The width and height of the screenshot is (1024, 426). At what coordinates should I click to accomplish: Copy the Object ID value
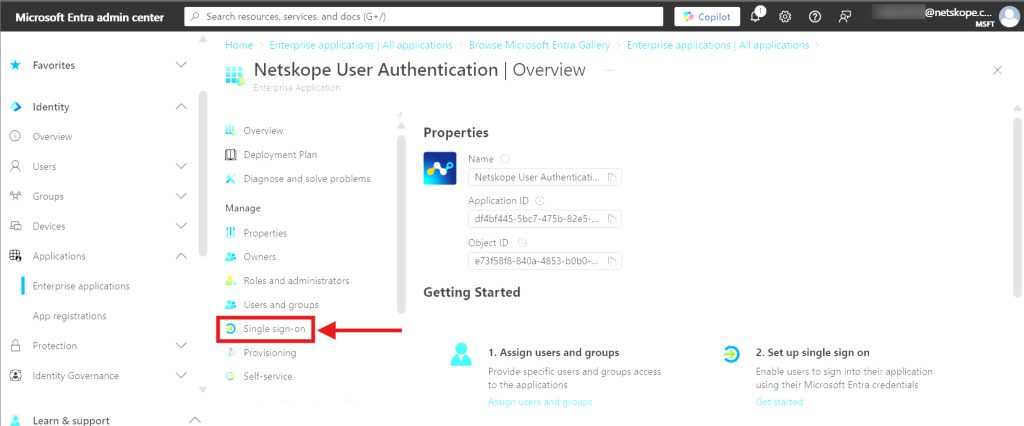[612, 261]
